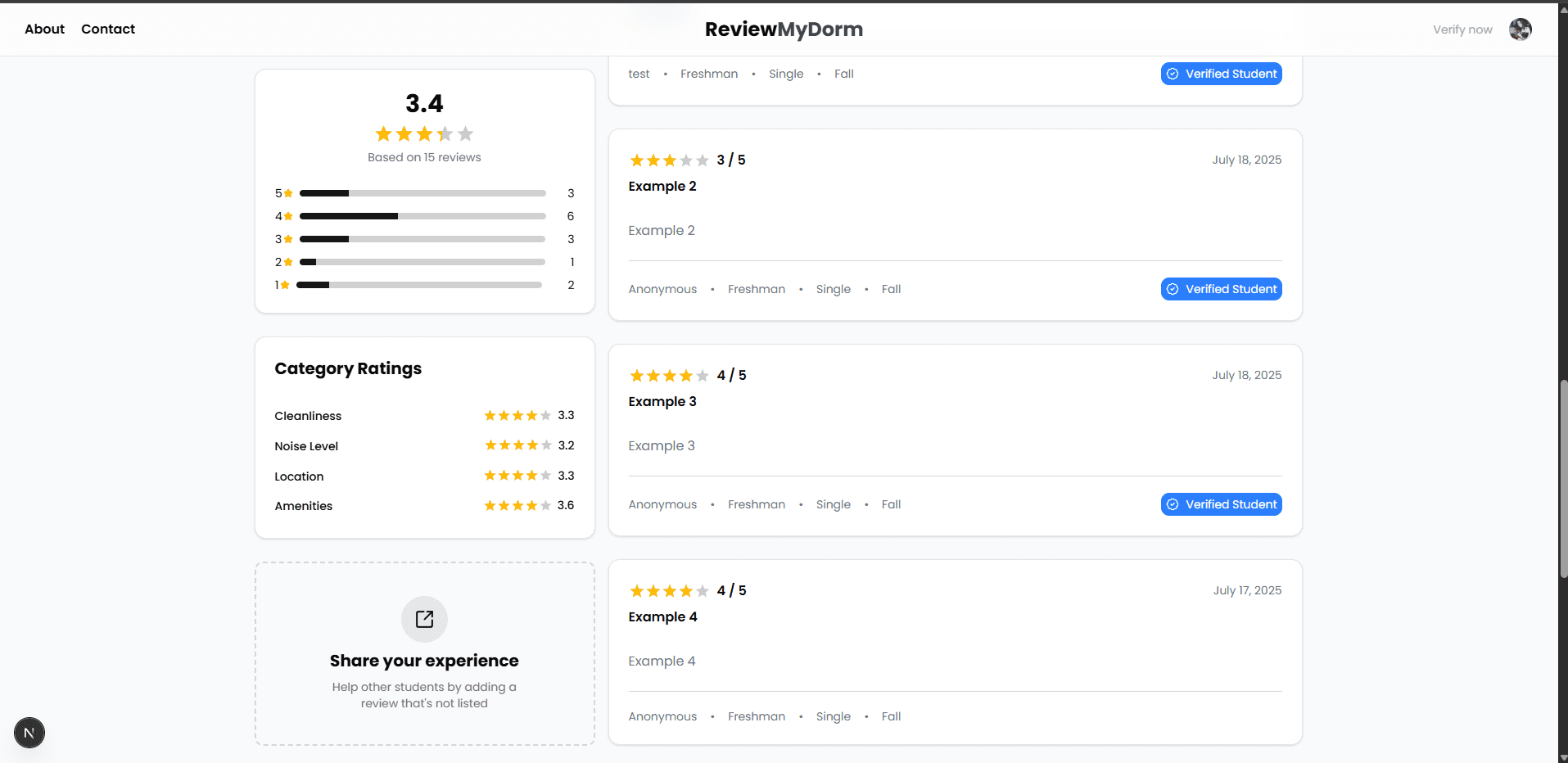The height and width of the screenshot is (763, 1568).
Task: Click the scrollbar down arrow
Action: (x=1563, y=757)
